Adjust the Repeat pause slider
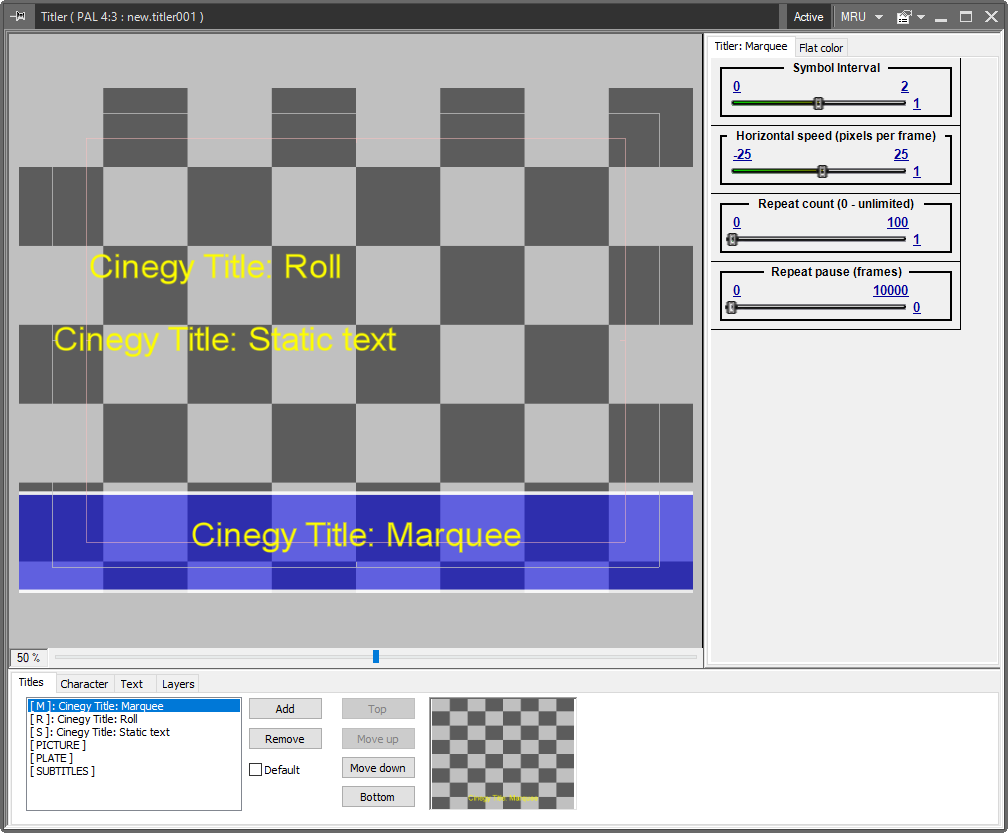 731,307
